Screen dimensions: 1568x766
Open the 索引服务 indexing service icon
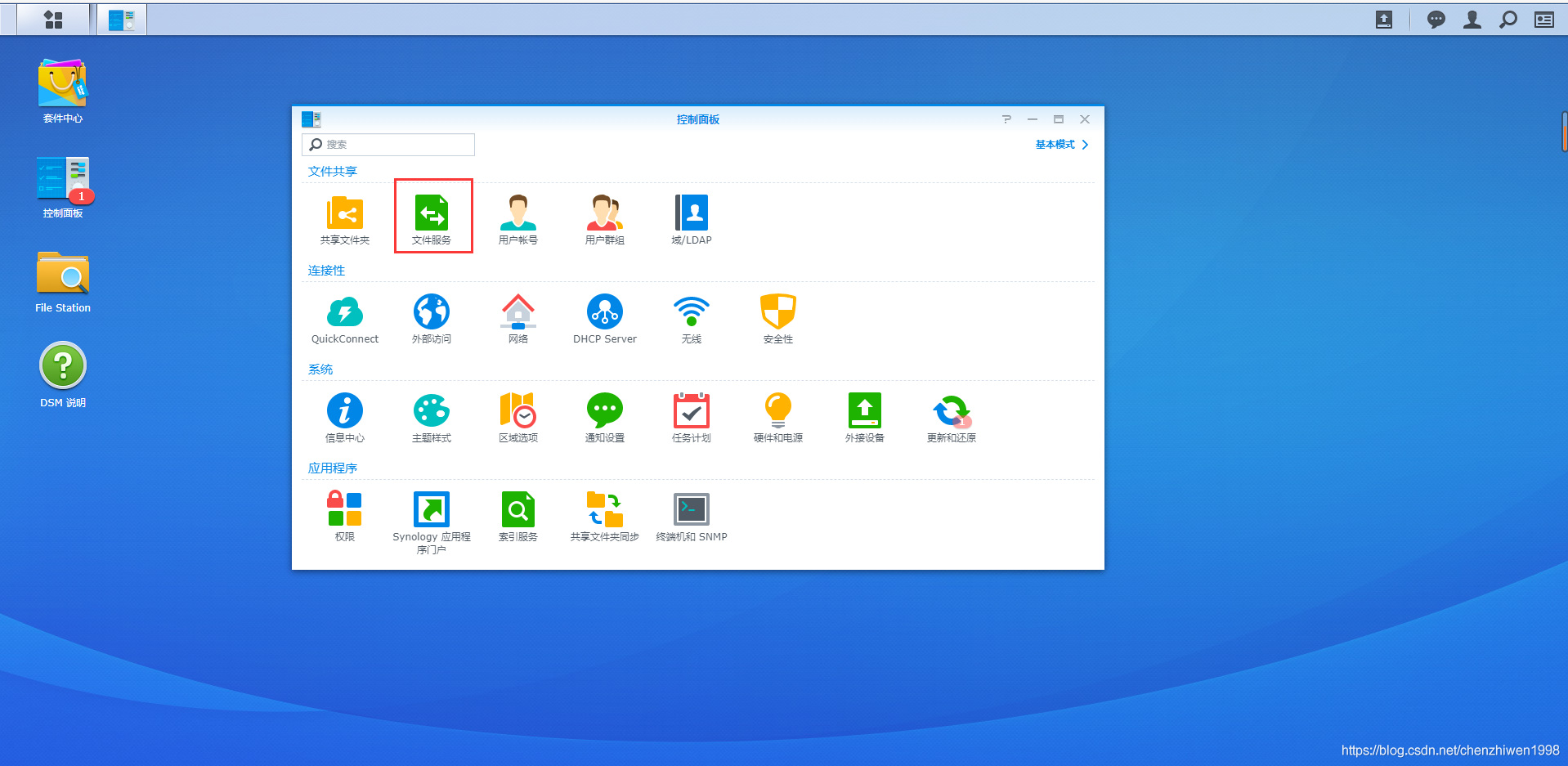click(518, 509)
